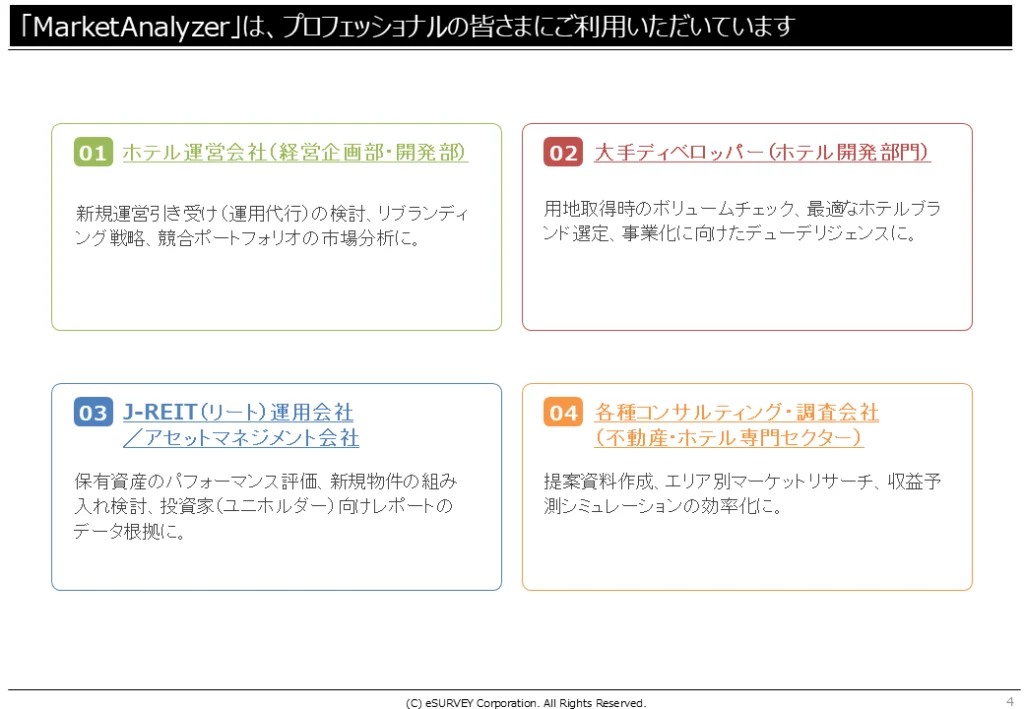Select the text beginning 保有資産のパフォーマンス評価
This screenshot has height=709, width=1024.
pos(266,481)
